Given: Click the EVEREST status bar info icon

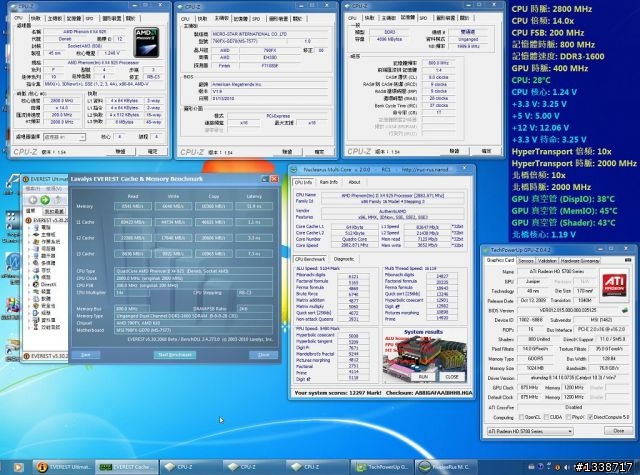Looking at the screenshot, I should [26, 356].
